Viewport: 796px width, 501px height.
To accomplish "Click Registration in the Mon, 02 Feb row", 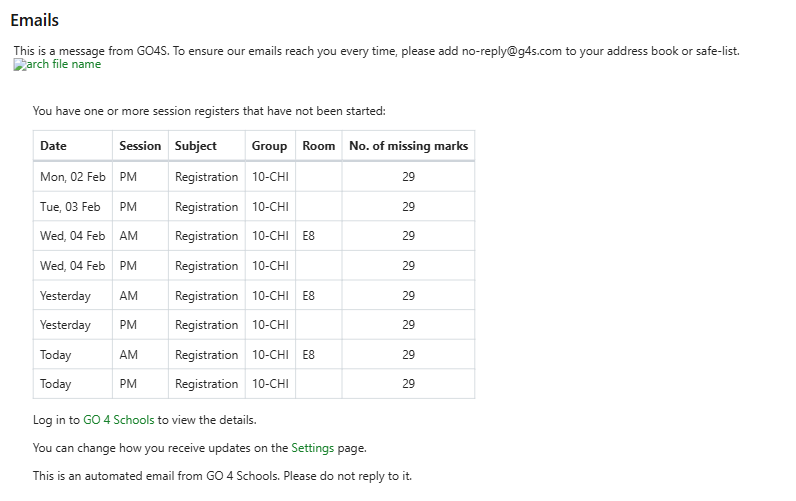I will click(206, 177).
